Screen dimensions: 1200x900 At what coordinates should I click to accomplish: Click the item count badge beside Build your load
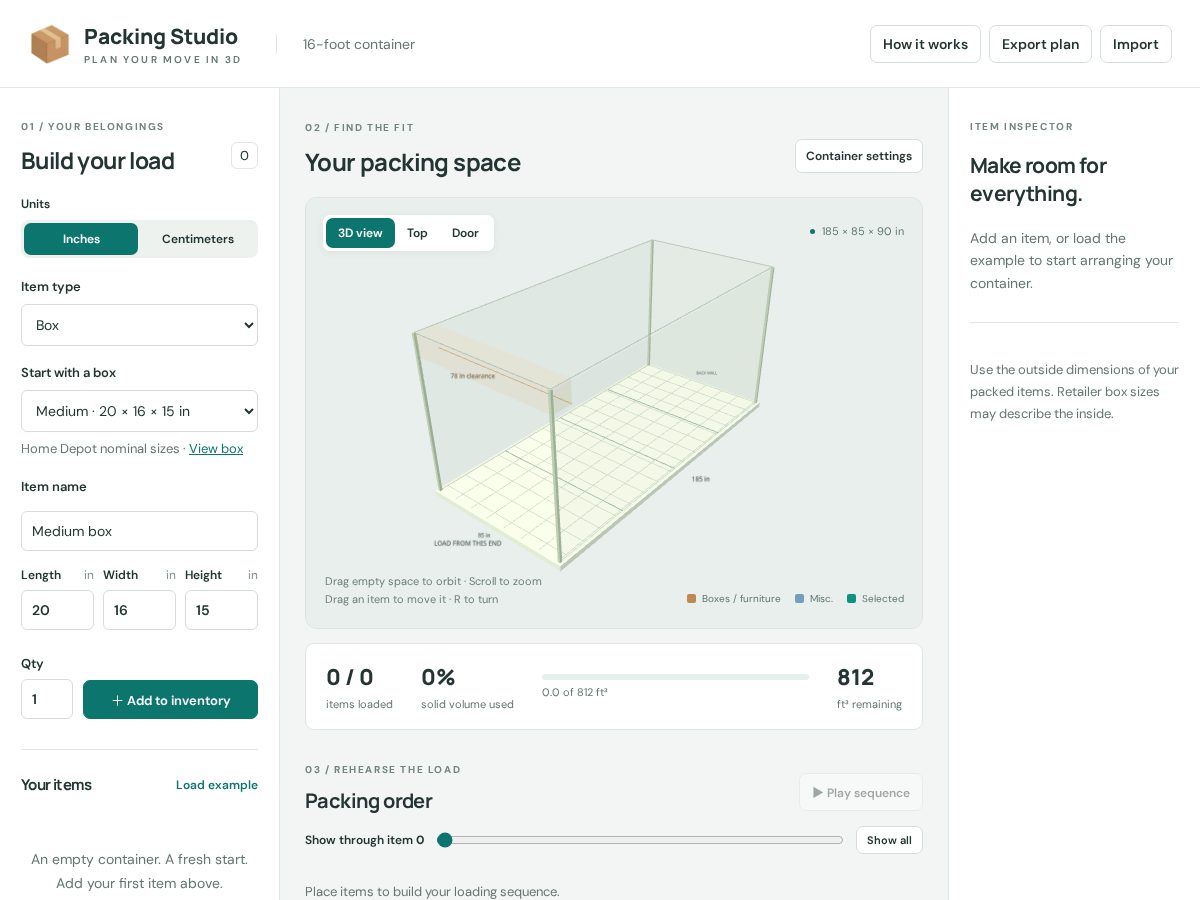coord(244,156)
